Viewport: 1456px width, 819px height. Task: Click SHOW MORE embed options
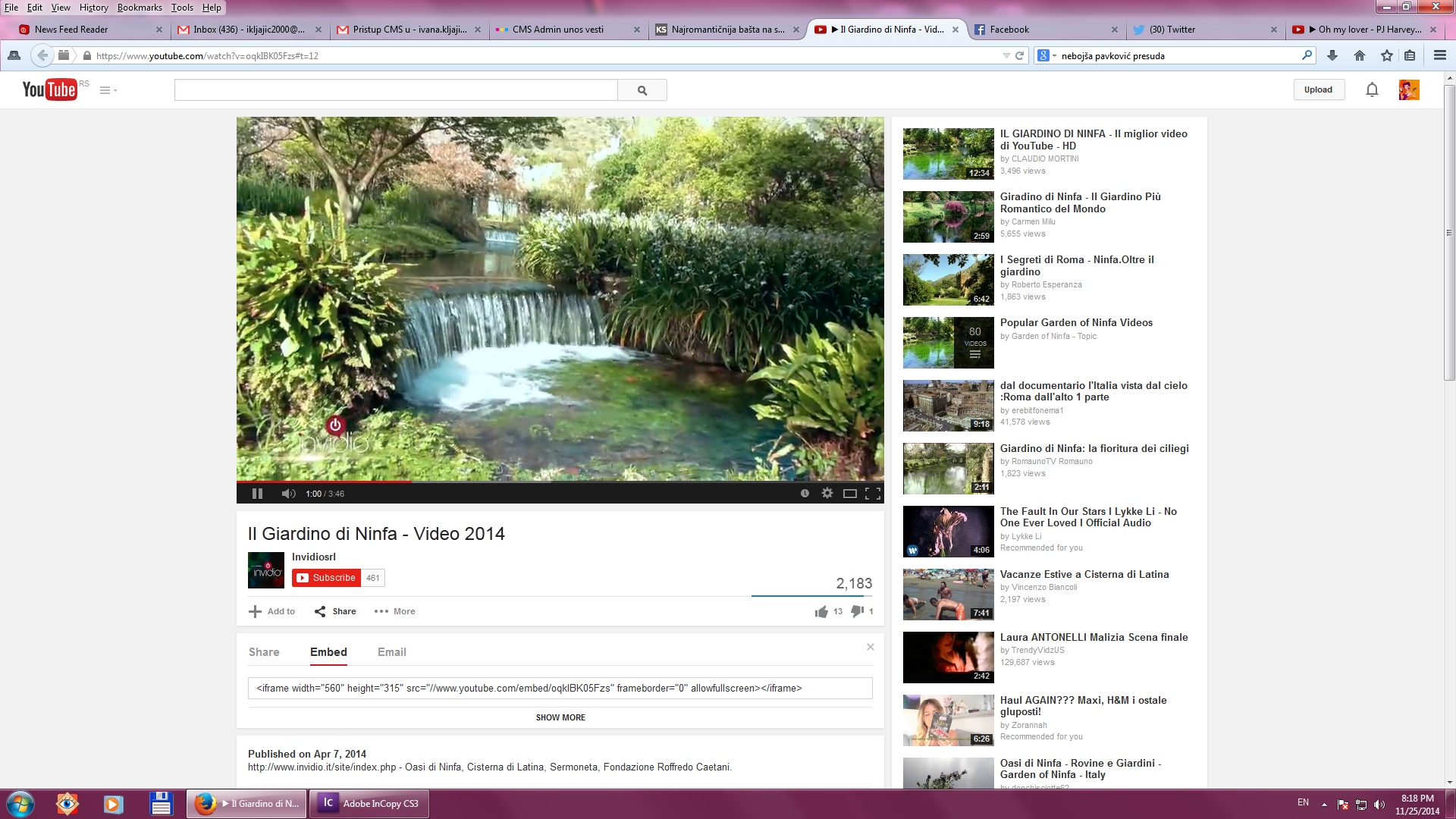(560, 717)
